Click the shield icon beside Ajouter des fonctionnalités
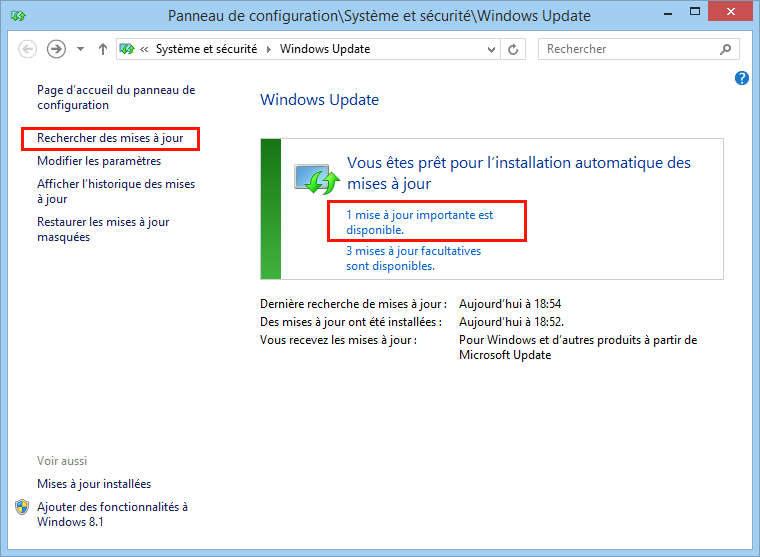The width and height of the screenshot is (760, 557). [x=22, y=507]
